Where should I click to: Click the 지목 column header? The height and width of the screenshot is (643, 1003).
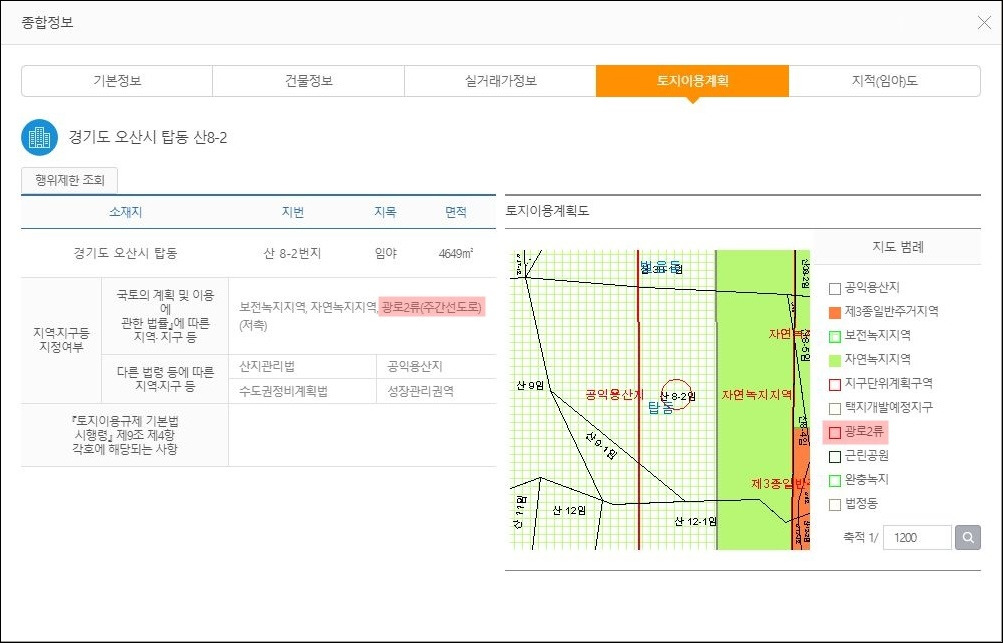(x=385, y=212)
